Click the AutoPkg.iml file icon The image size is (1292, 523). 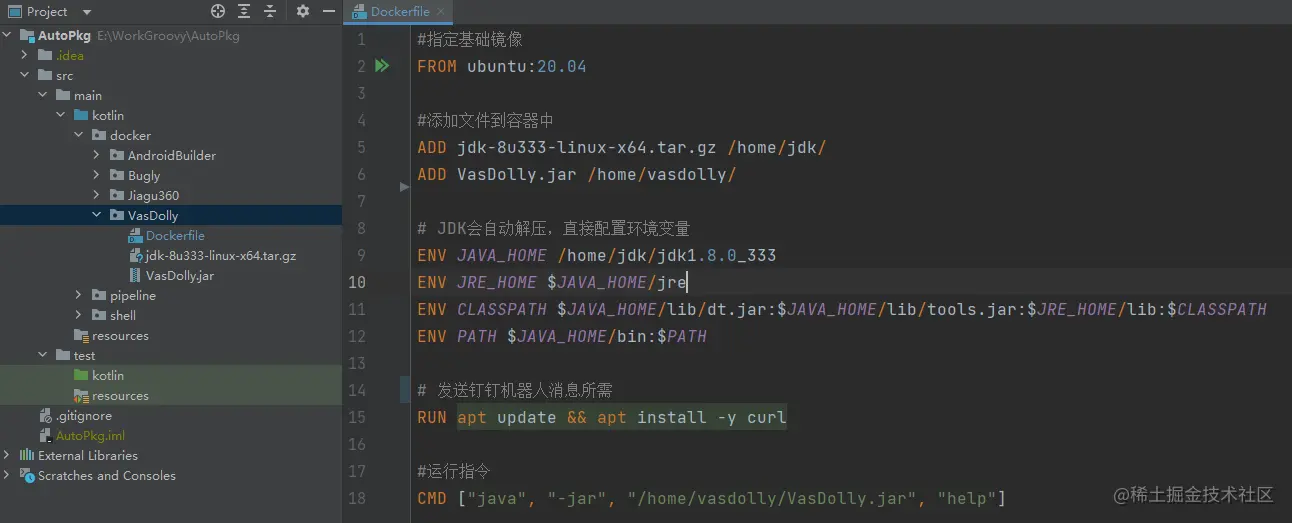tap(45, 436)
